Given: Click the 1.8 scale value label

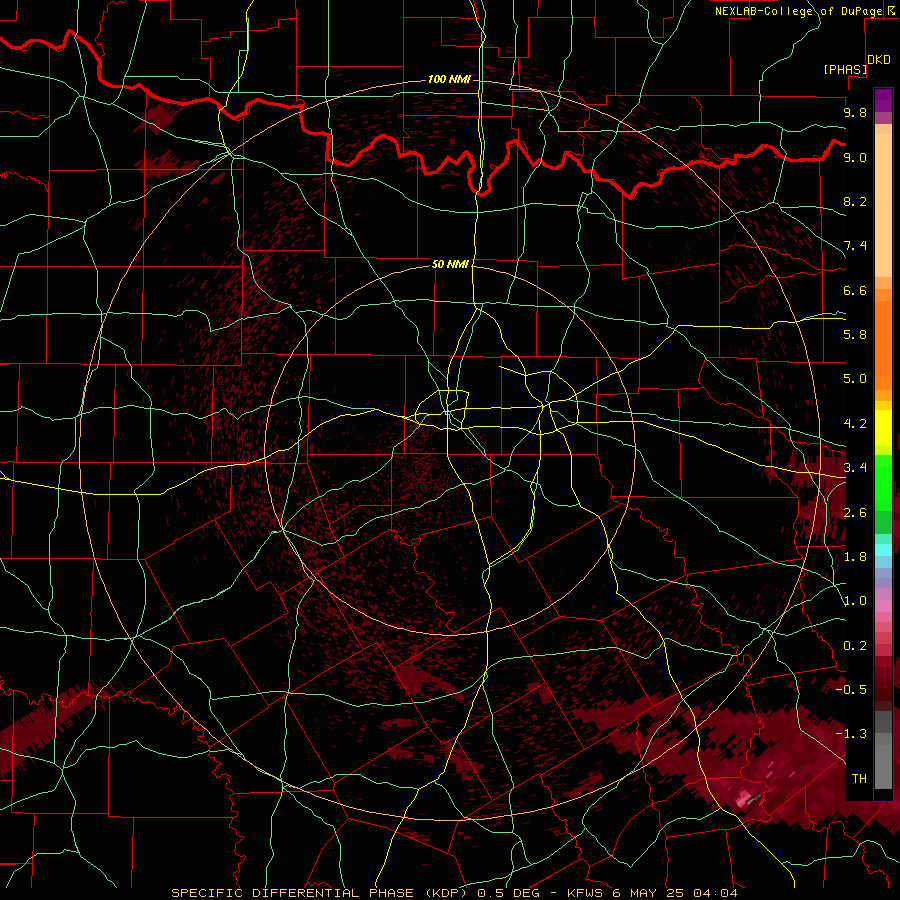Looking at the screenshot, I should point(855,557).
